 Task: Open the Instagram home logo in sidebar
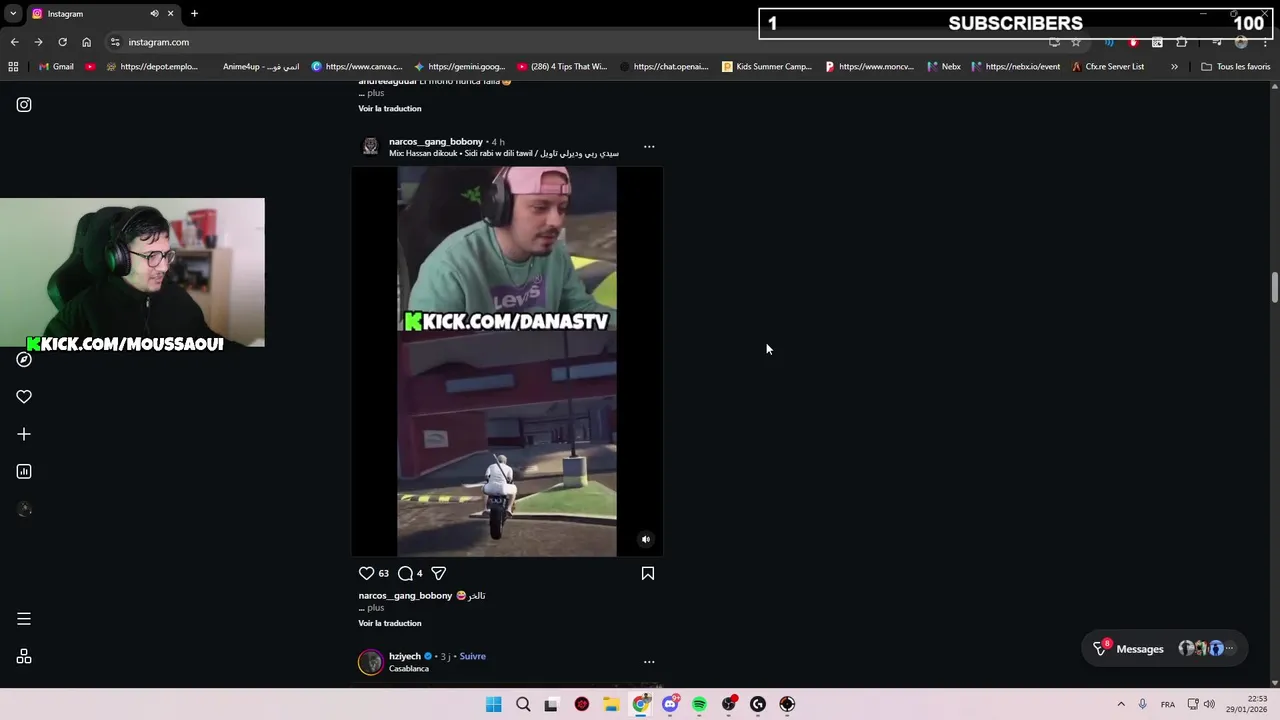(x=24, y=105)
